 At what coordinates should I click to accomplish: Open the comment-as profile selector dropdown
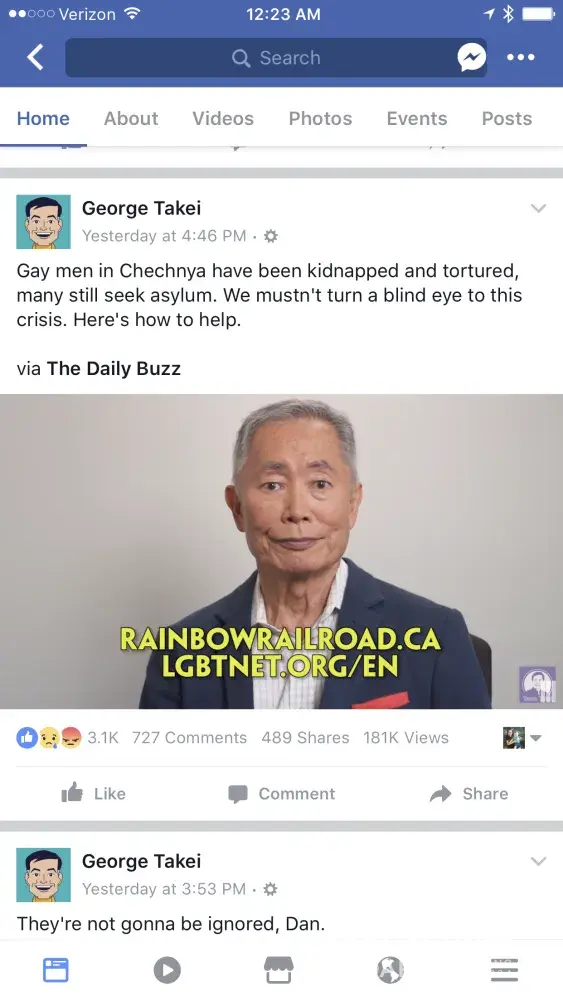point(522,738)
